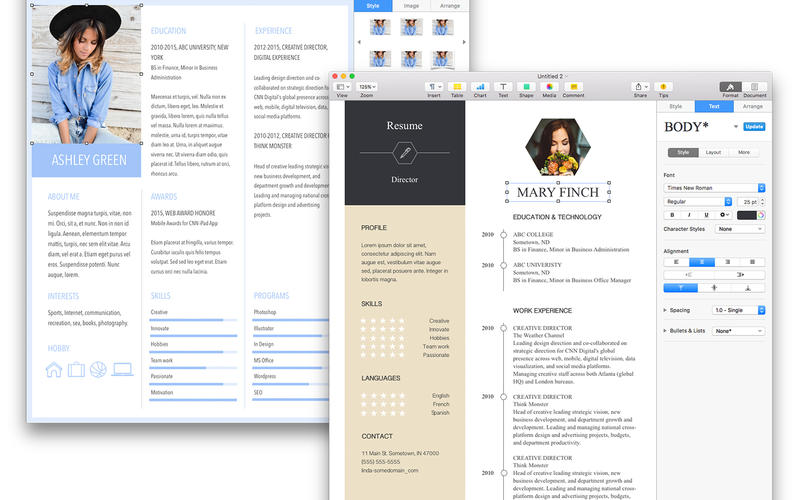Open the Arrange tab in back window
The width and height of the screenshot is (800, 500).
coord(449,6)
